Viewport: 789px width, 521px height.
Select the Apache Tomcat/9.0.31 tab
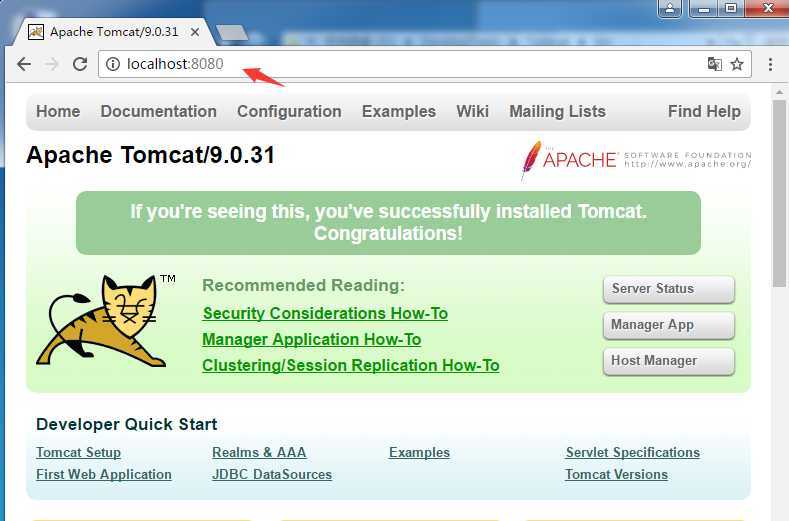click(114, 32)
